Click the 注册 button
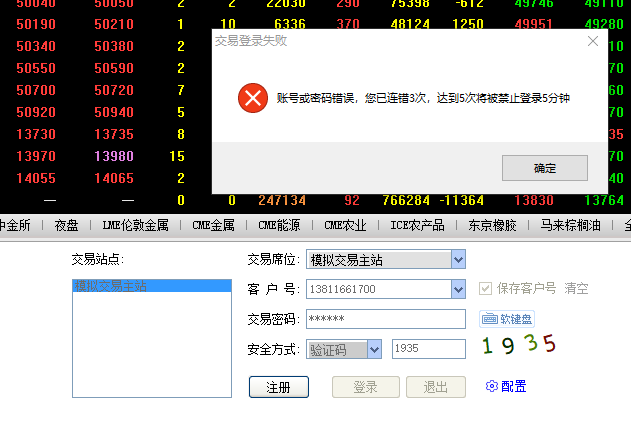The height and width of the screenshot is (425, 631). click(278, 387)
